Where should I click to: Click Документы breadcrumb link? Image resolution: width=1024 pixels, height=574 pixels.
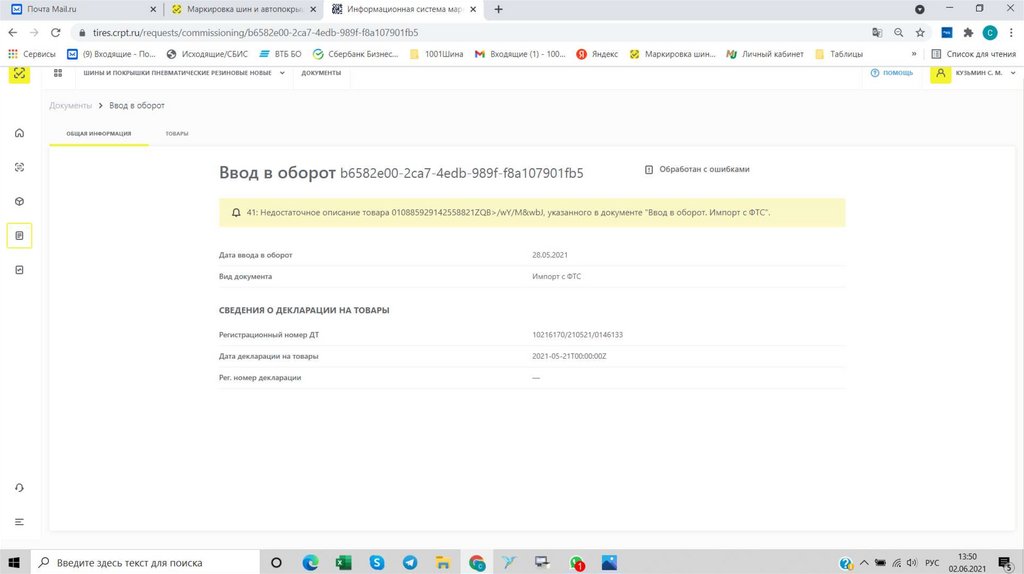pyautogui.click(x=71, y=105)
